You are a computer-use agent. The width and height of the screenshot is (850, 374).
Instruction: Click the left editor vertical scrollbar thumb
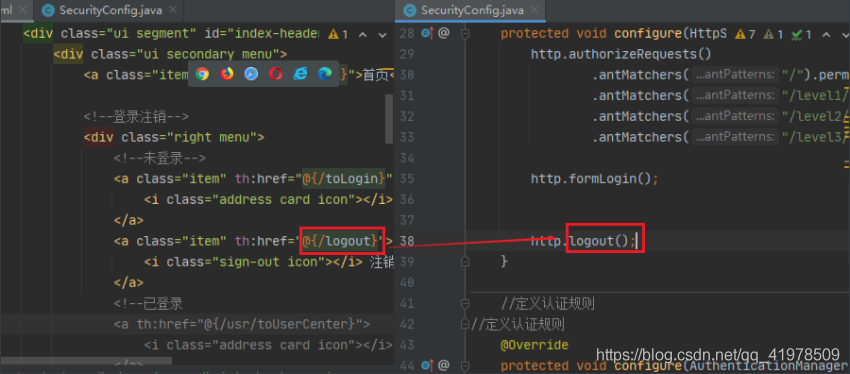[x=389, y=118]
